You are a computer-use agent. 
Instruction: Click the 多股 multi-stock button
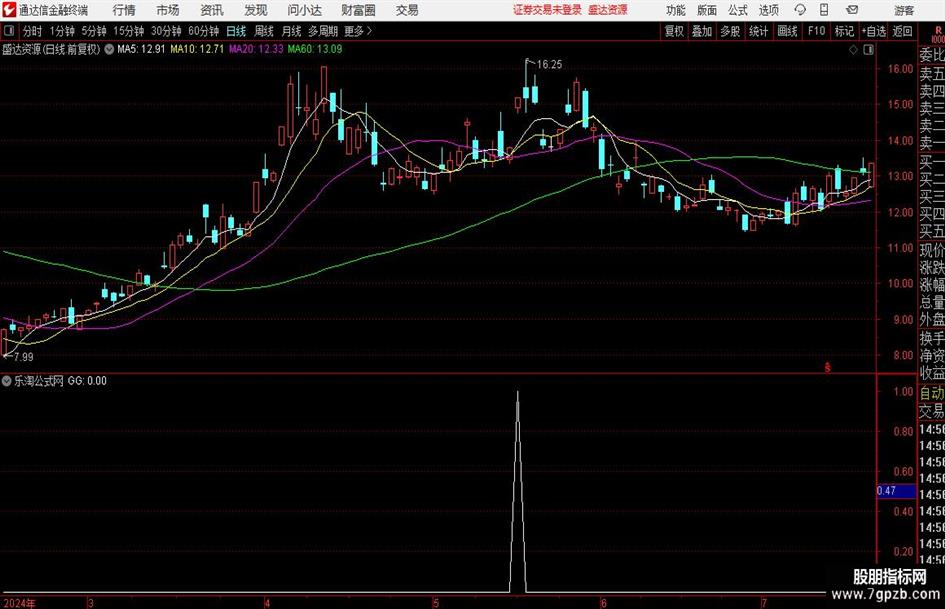[730, 31]
